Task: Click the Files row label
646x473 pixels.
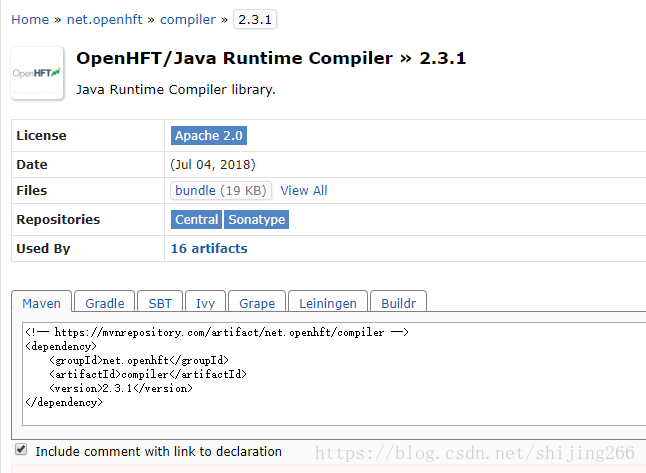Action: (x=32, y=190)
